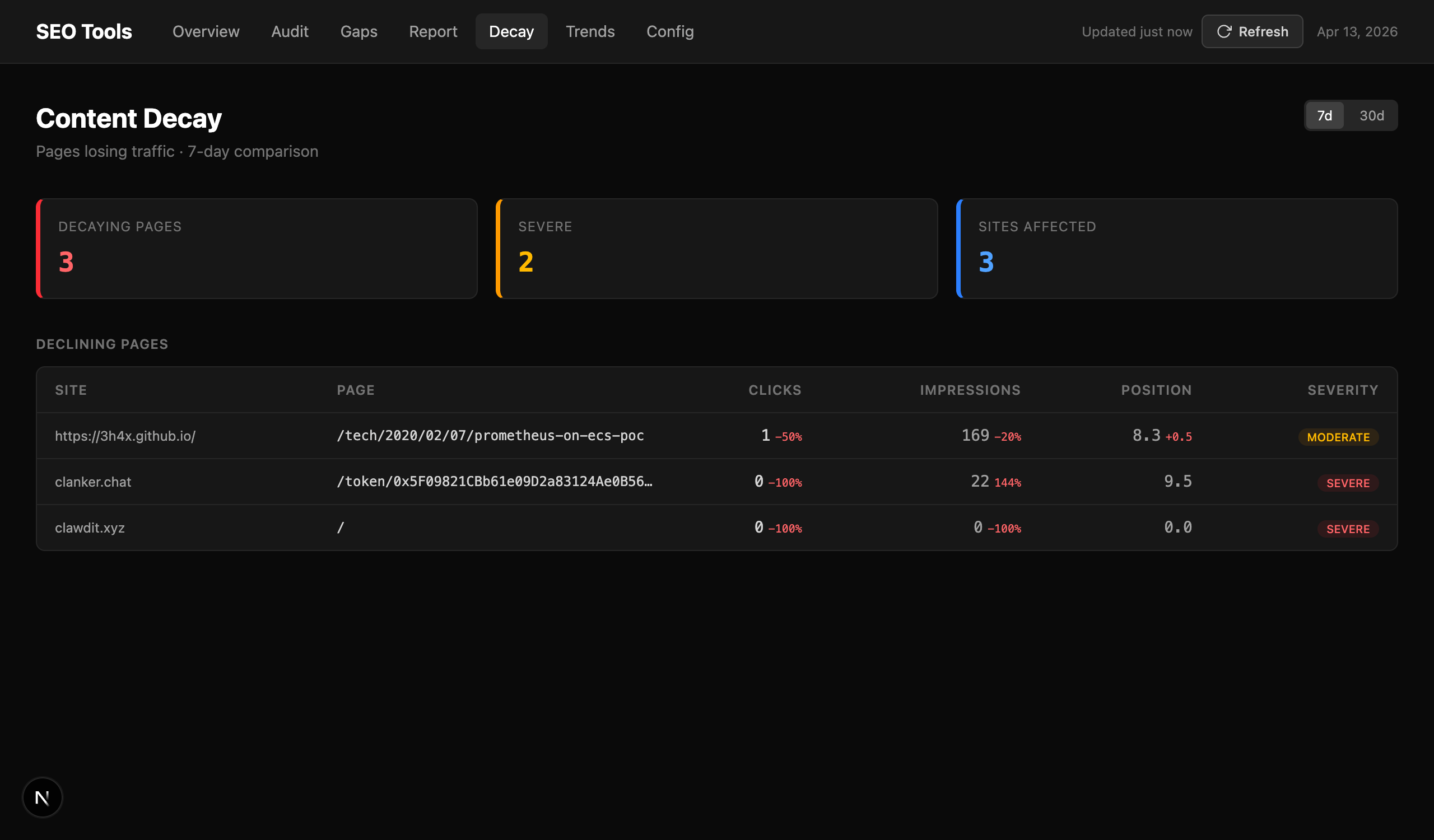
Task: Select the blue Sites Affected stat card
Action: click(x=1176, y=249)
